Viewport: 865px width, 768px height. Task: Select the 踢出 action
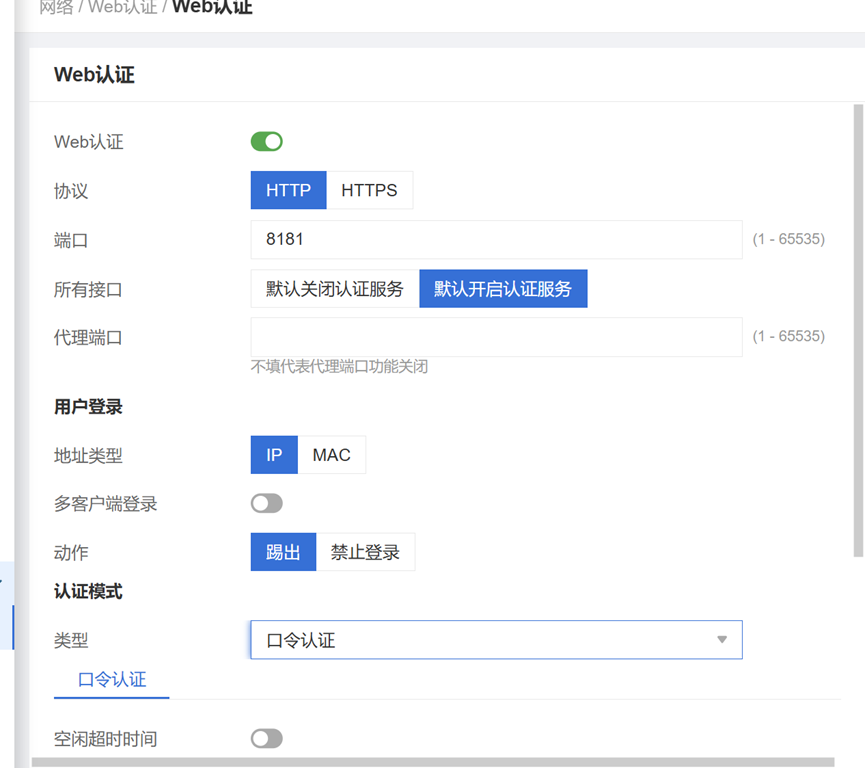tap(283, 552)
